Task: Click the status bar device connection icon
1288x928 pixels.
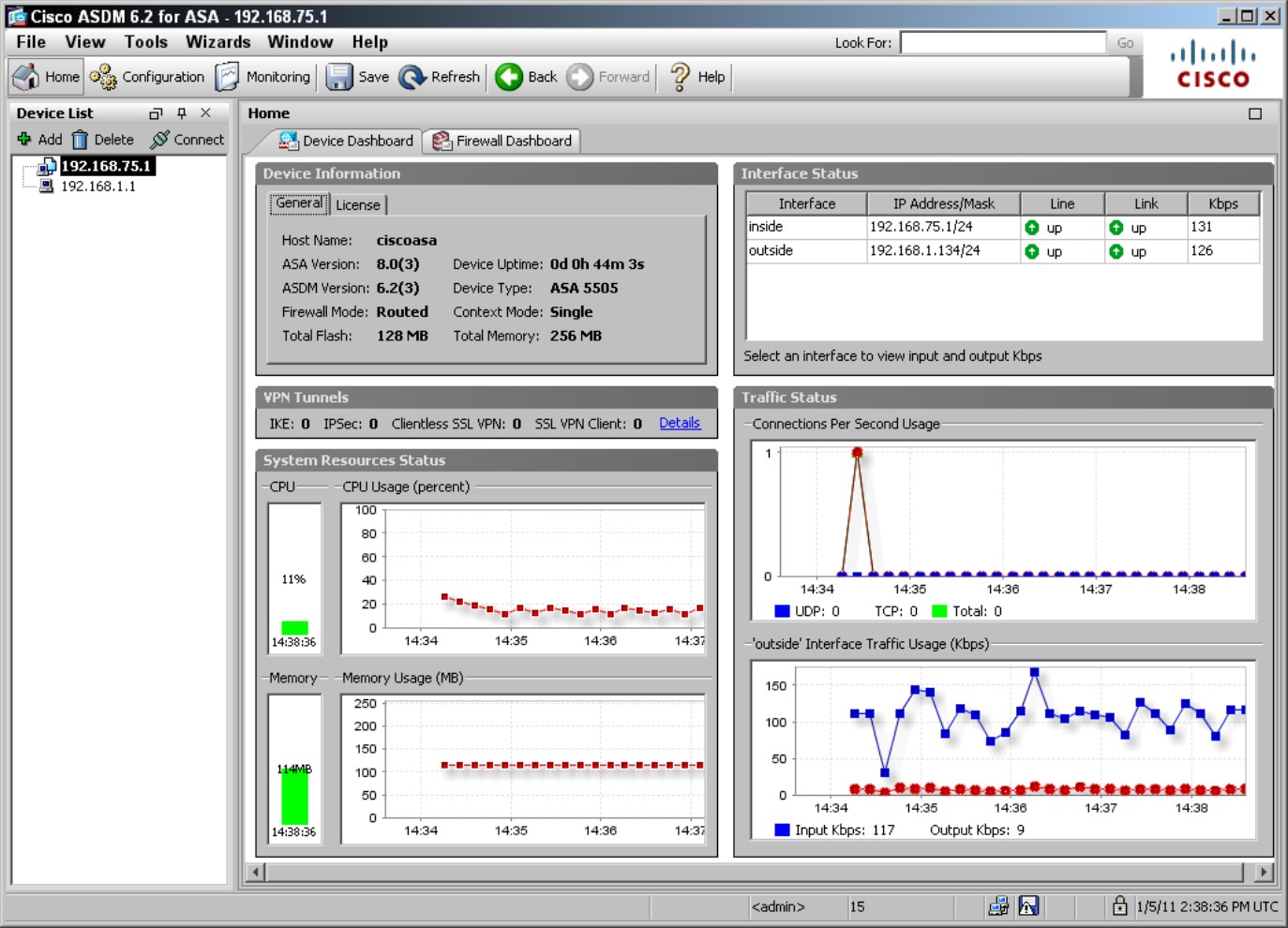Action: pos(998,906)
